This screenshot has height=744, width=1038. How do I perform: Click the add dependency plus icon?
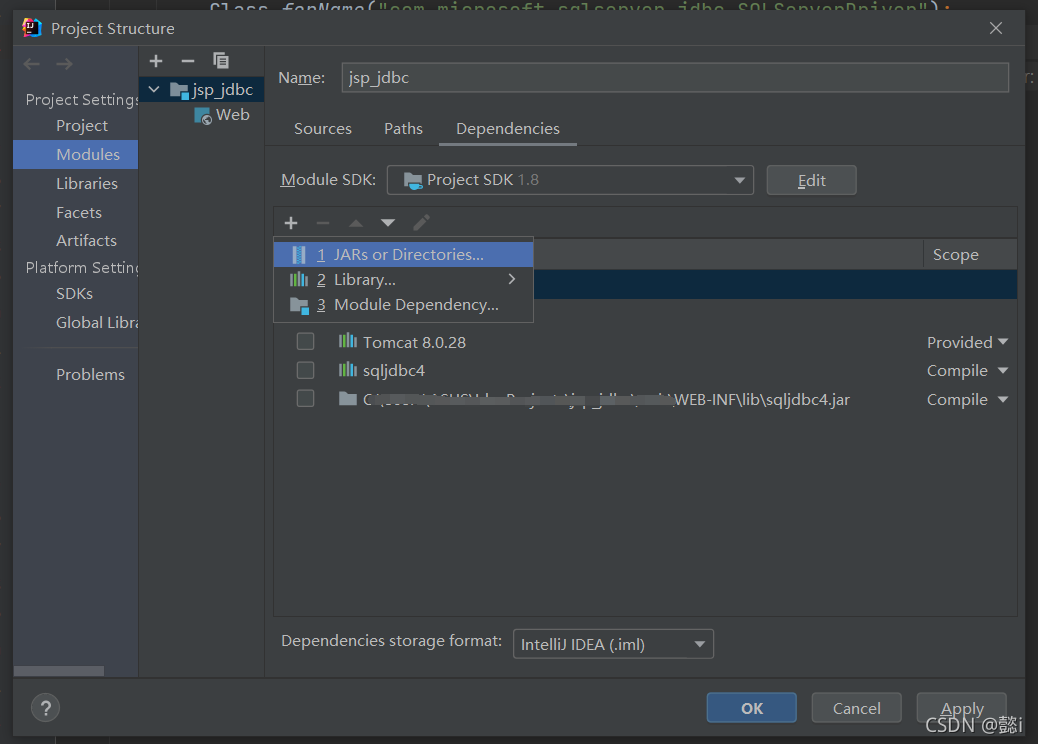[x=291, y=223]
